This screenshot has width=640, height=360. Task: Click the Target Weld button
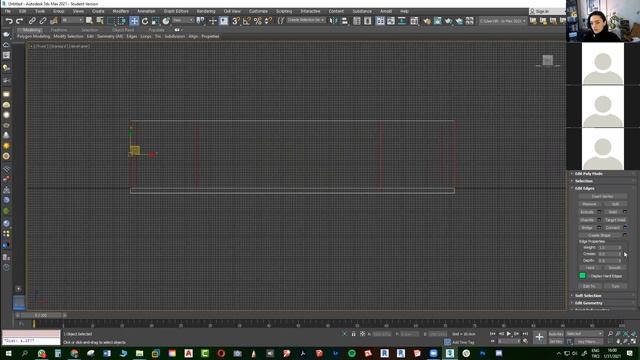coord(615,220)
